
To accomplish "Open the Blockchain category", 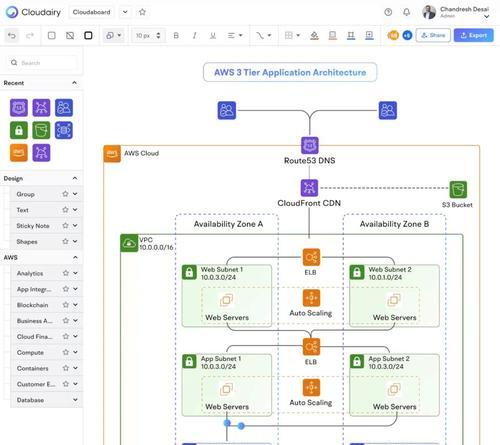I will [x=47, y=305].
